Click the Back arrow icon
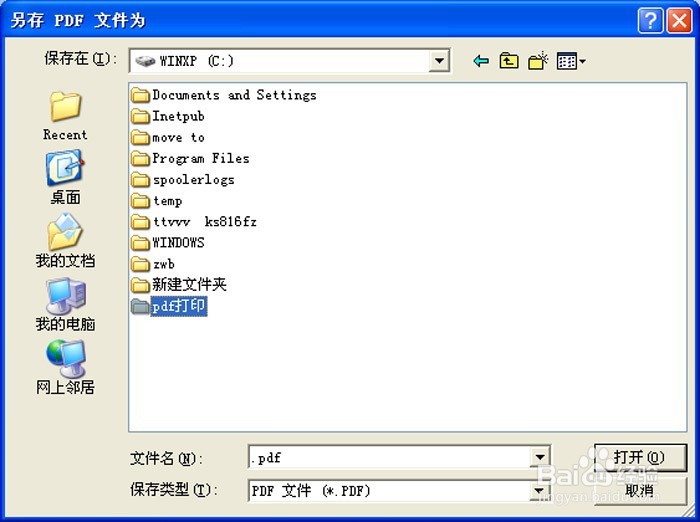 pos(481,61)
